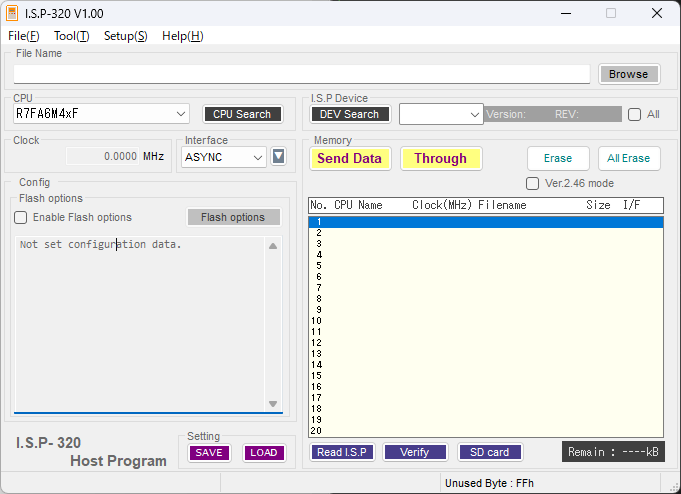Check the Ver.2.46 mode box

[x=533, y=183]
